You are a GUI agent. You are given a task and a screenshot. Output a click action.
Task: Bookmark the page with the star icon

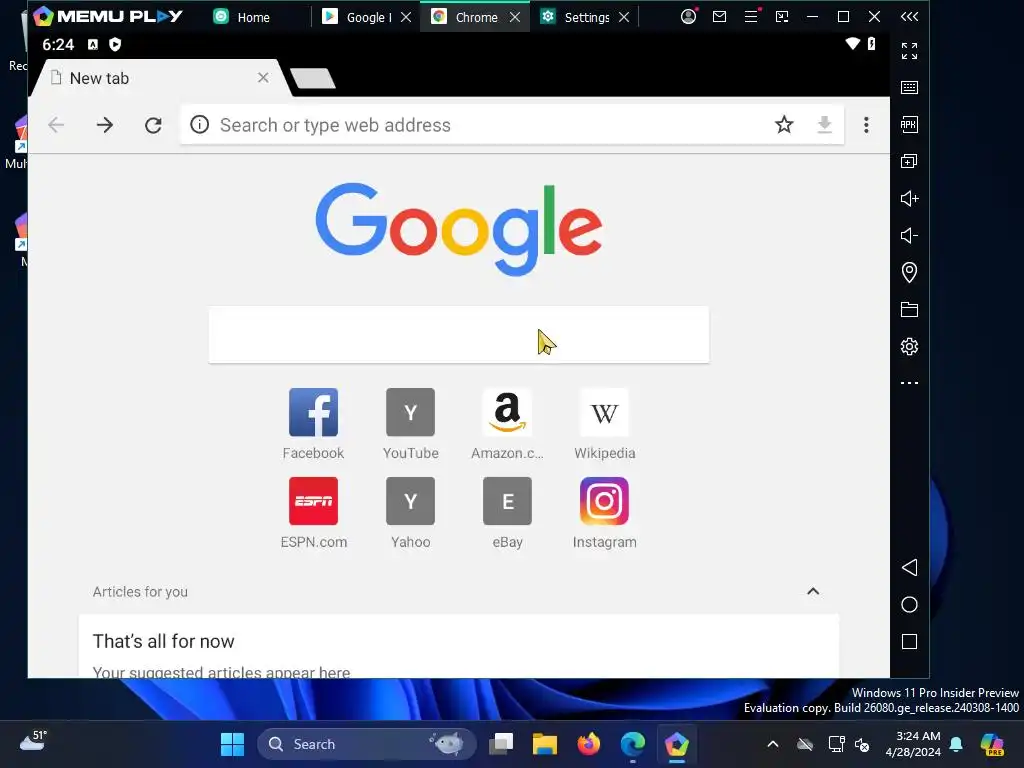pos(784,124)
